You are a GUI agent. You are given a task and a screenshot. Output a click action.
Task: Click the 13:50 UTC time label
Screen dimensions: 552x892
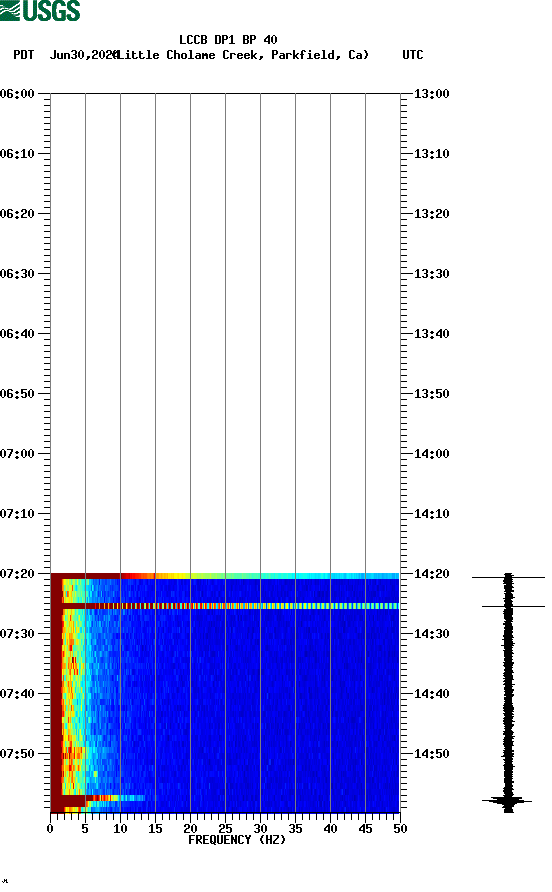[x=431, y=394]
